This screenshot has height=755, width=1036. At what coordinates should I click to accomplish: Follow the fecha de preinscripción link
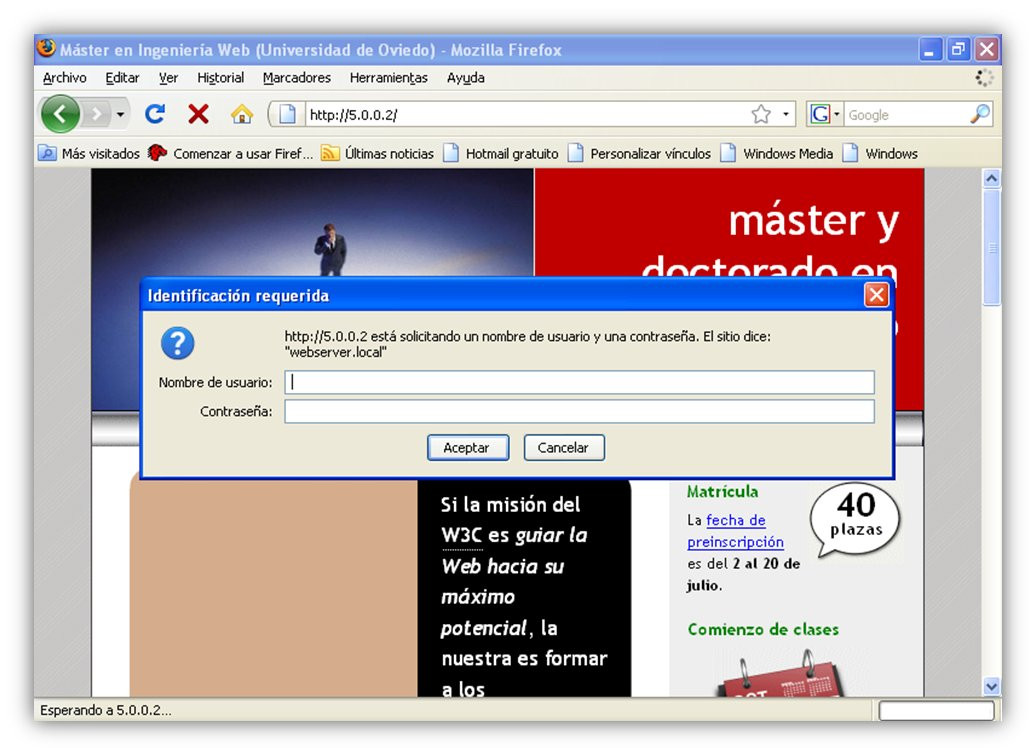coord(735,531)
